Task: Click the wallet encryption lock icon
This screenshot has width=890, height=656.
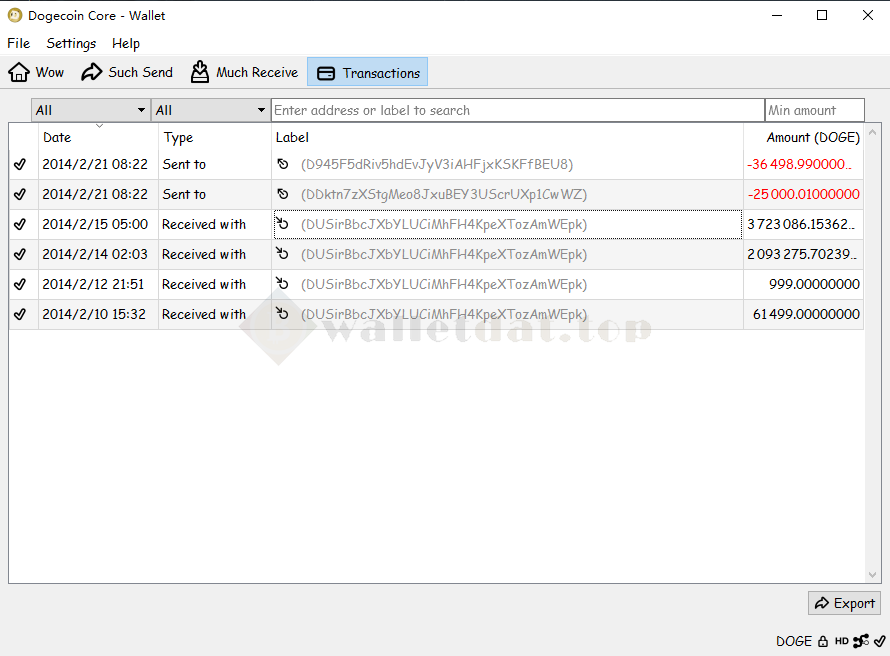Action: [x=823, y=641]
